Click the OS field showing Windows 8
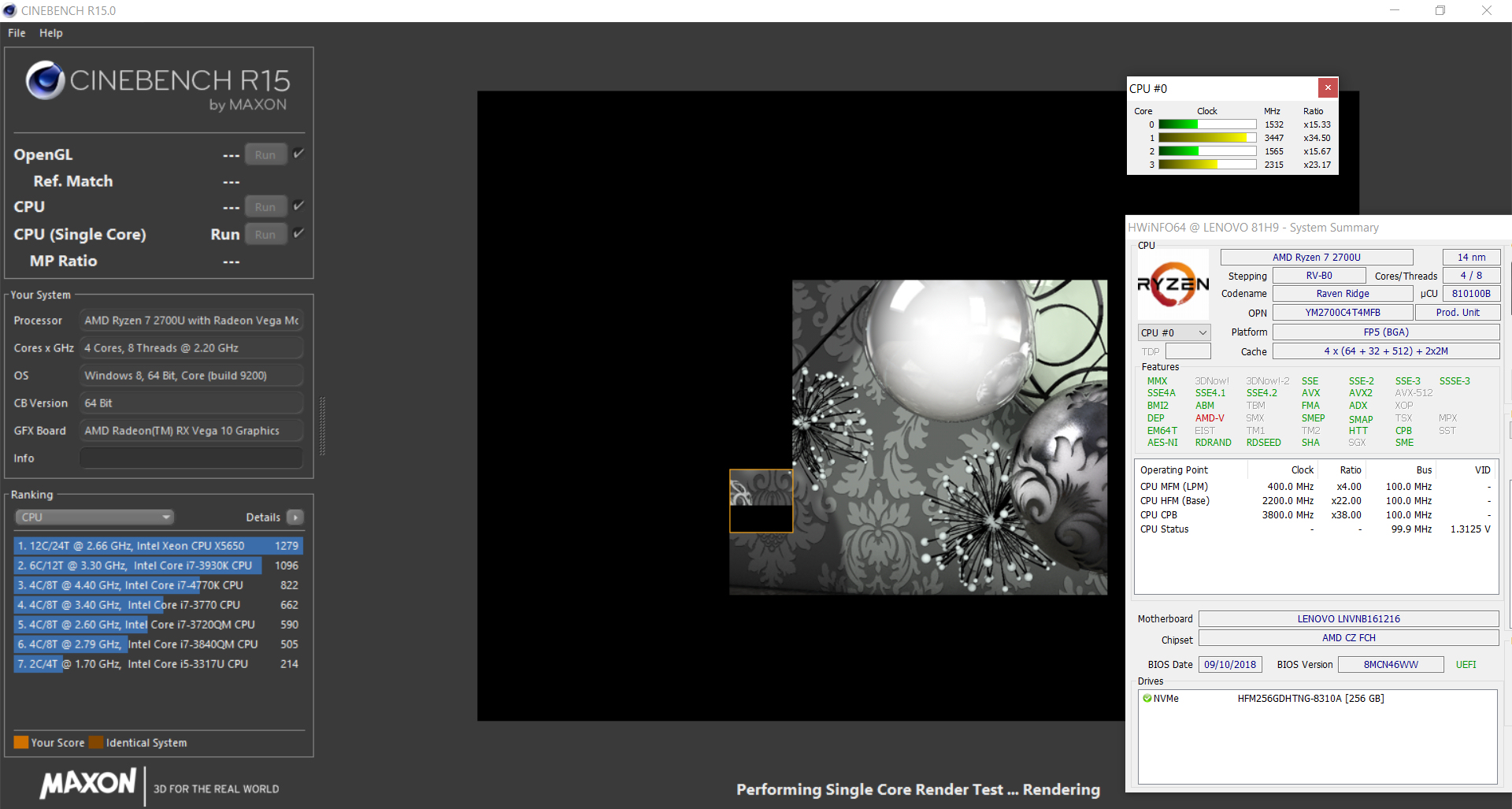1512x809 pixels. click(x=191, y=375)
